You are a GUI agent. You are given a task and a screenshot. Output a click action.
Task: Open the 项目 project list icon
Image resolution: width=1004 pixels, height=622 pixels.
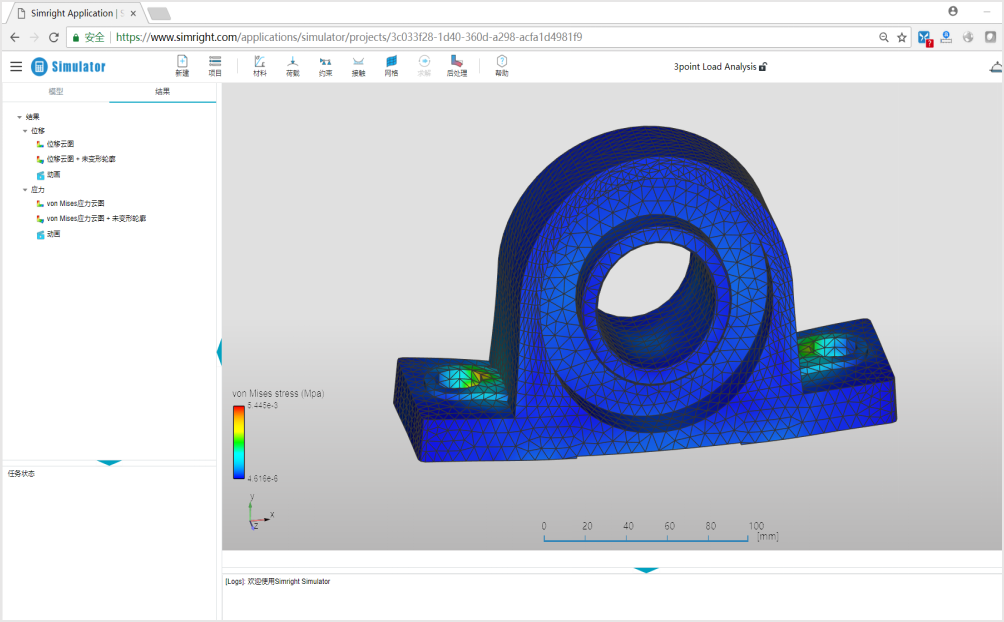pyautogui.click(x=215, y=65)
